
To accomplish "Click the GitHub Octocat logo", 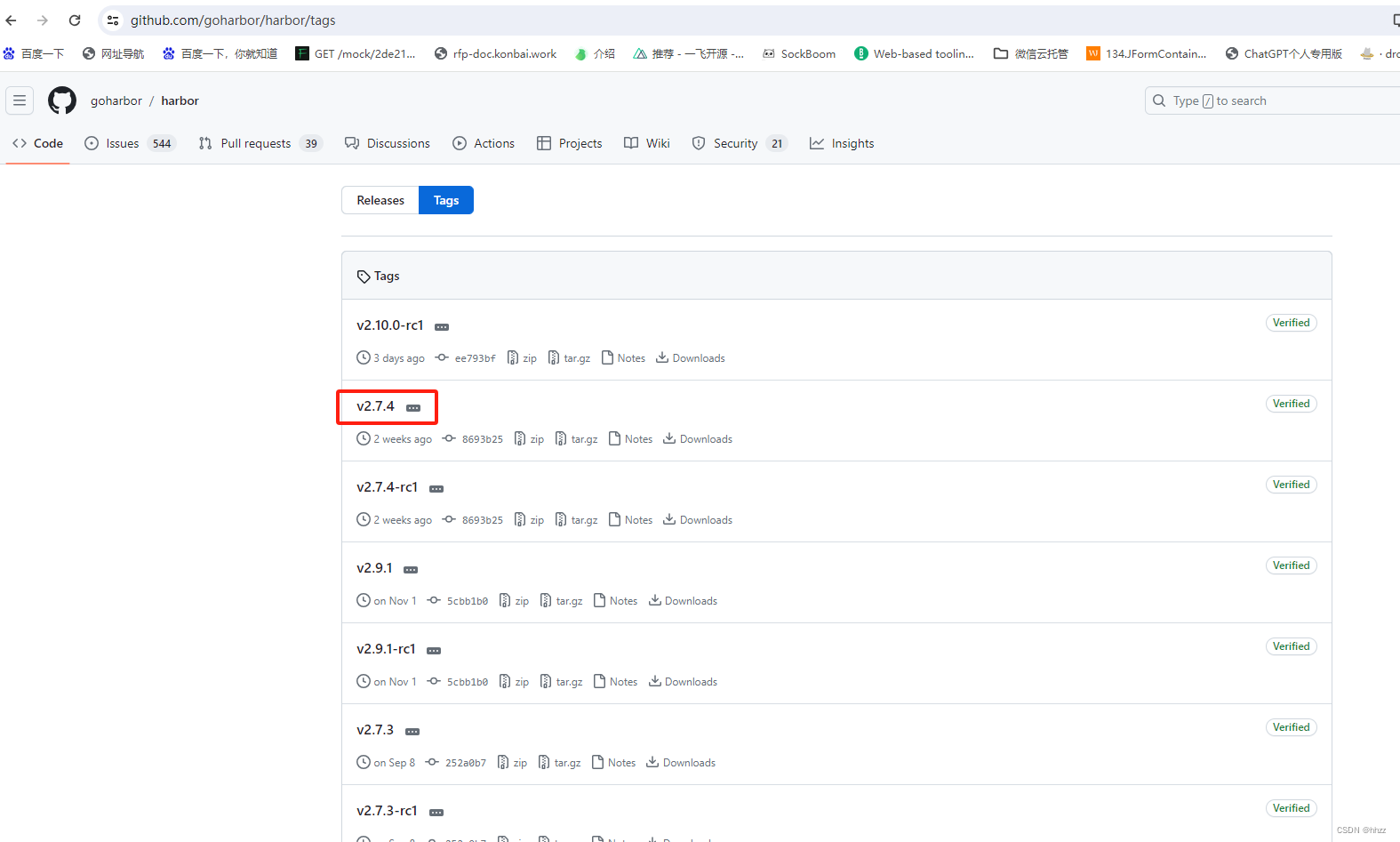I will [62, 100].
